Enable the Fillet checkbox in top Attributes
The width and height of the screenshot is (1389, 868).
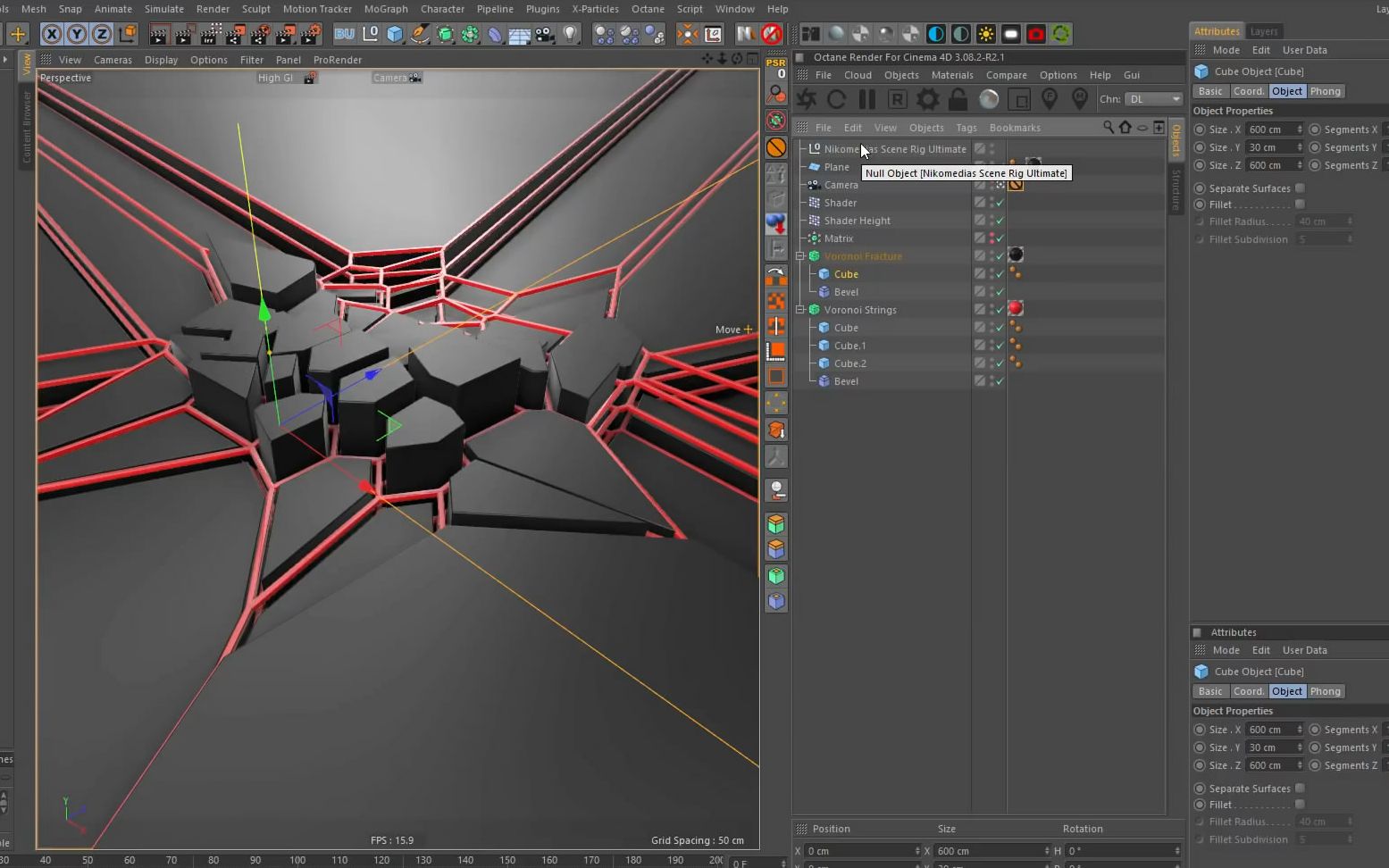[1300, 204]
